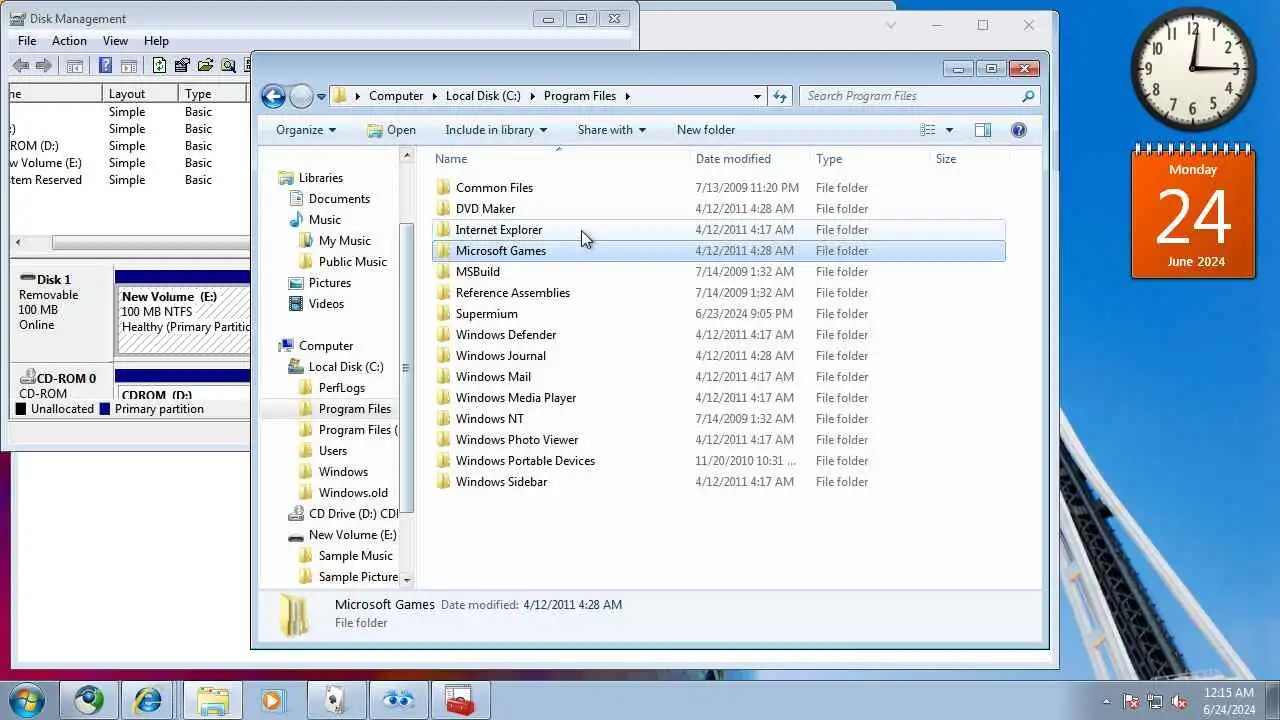Select the Windows Defender folder
Screen dimensions: 1280x720
click(x=719, y=335)
